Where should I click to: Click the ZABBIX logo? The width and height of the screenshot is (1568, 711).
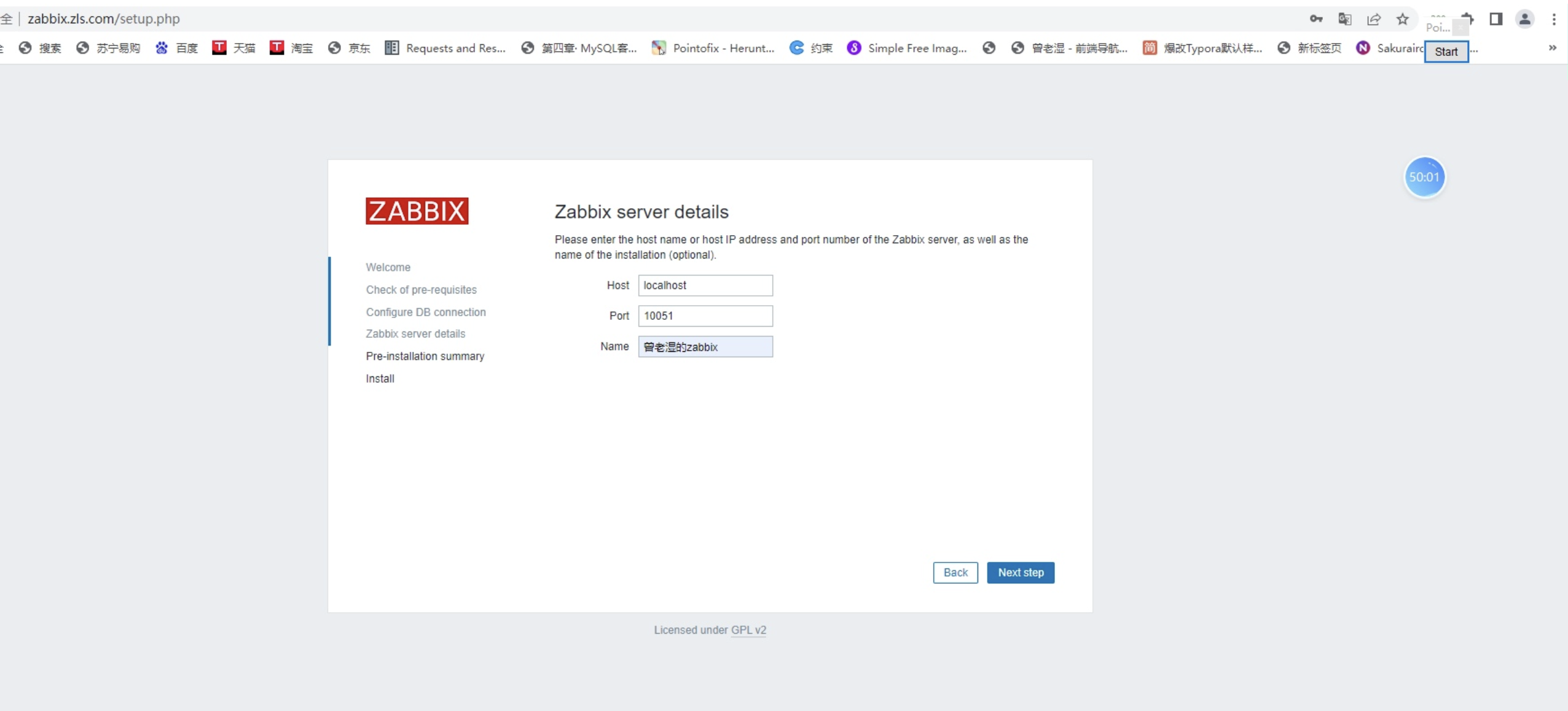click(x=417, y=211)
